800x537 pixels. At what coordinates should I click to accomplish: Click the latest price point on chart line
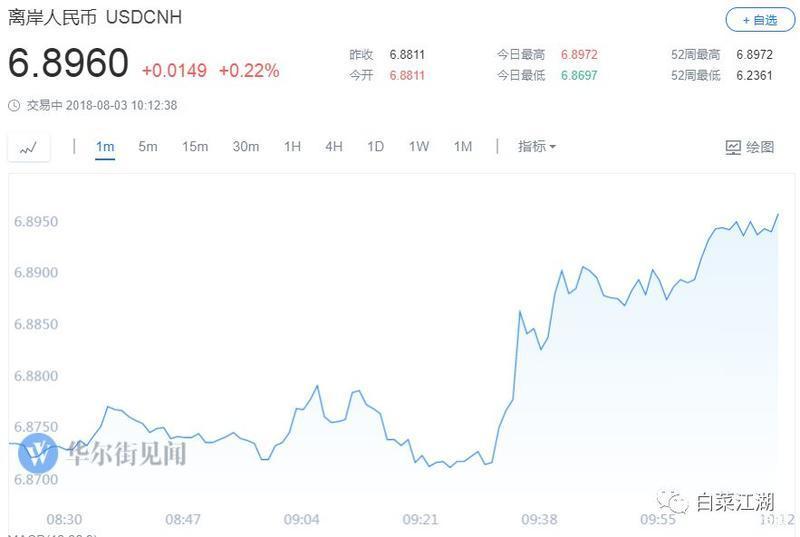[778, 214]
